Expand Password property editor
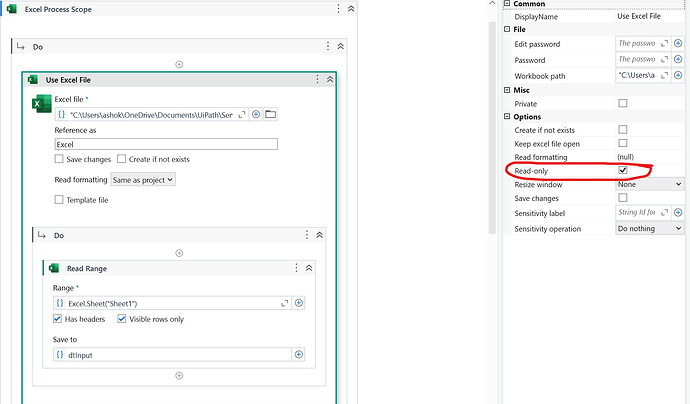This screenshot has width=690, height=404. point(664,59)
